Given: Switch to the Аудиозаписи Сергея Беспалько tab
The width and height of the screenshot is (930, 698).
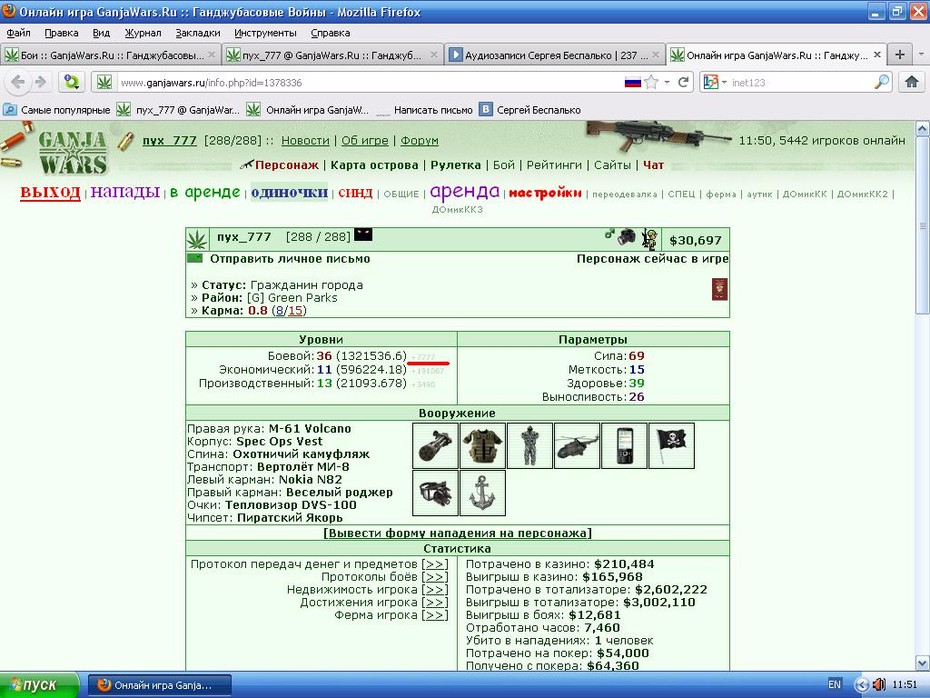Looking at the screenshot, I should tap(555, 55).
